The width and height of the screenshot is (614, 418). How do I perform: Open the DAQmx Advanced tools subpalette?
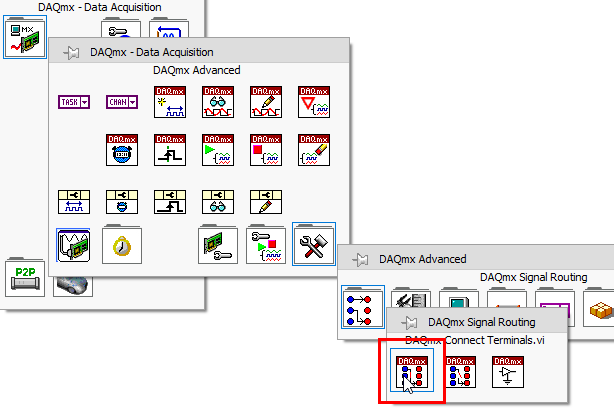click(314, 244)
